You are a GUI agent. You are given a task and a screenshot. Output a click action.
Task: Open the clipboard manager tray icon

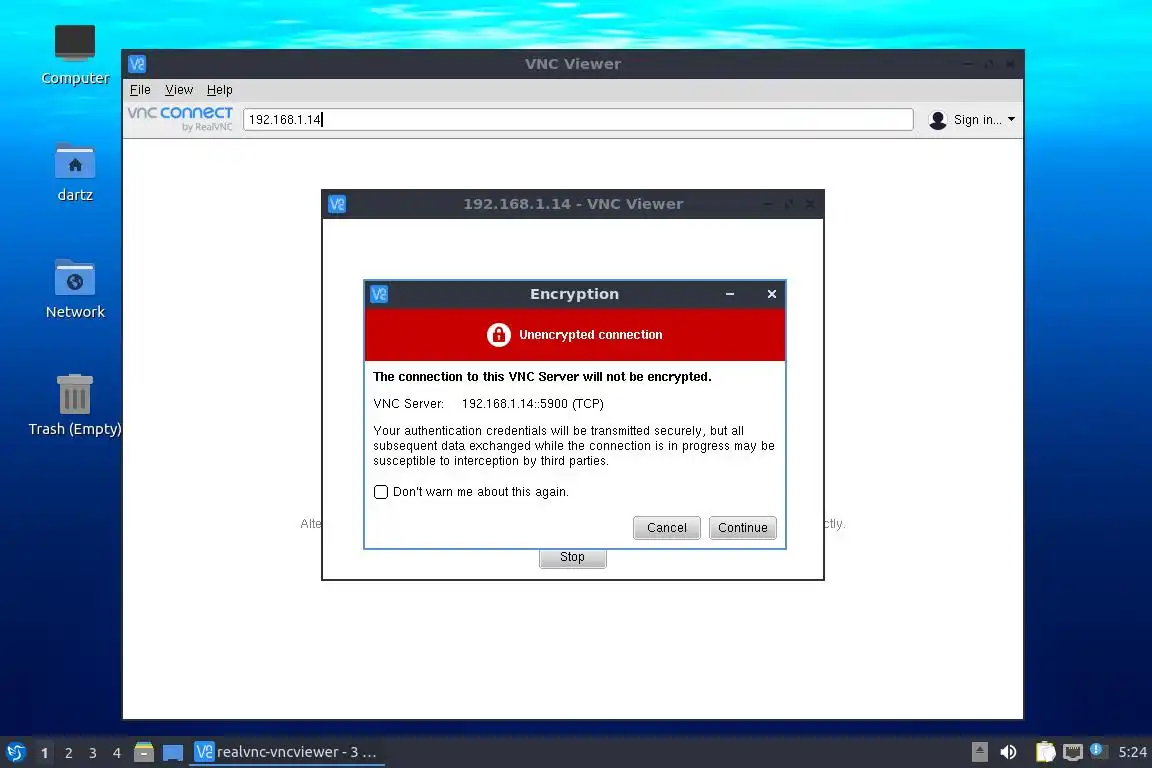point(1045,752)
